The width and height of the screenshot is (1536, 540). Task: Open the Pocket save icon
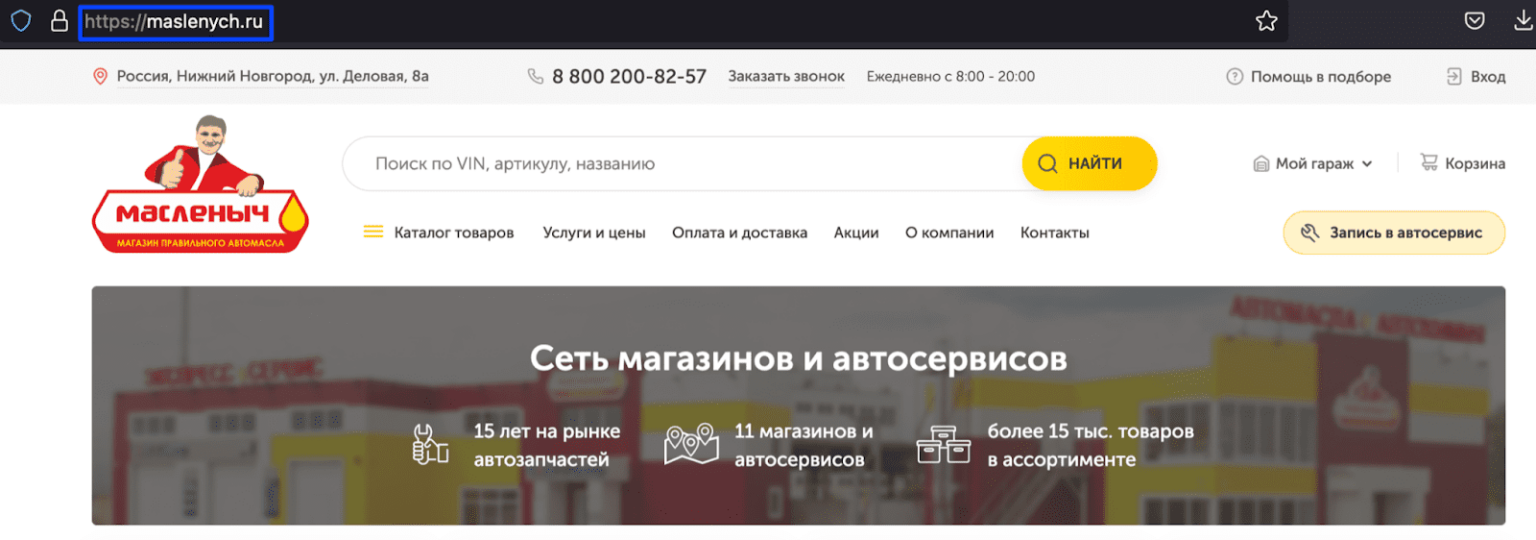[1474, 21]
